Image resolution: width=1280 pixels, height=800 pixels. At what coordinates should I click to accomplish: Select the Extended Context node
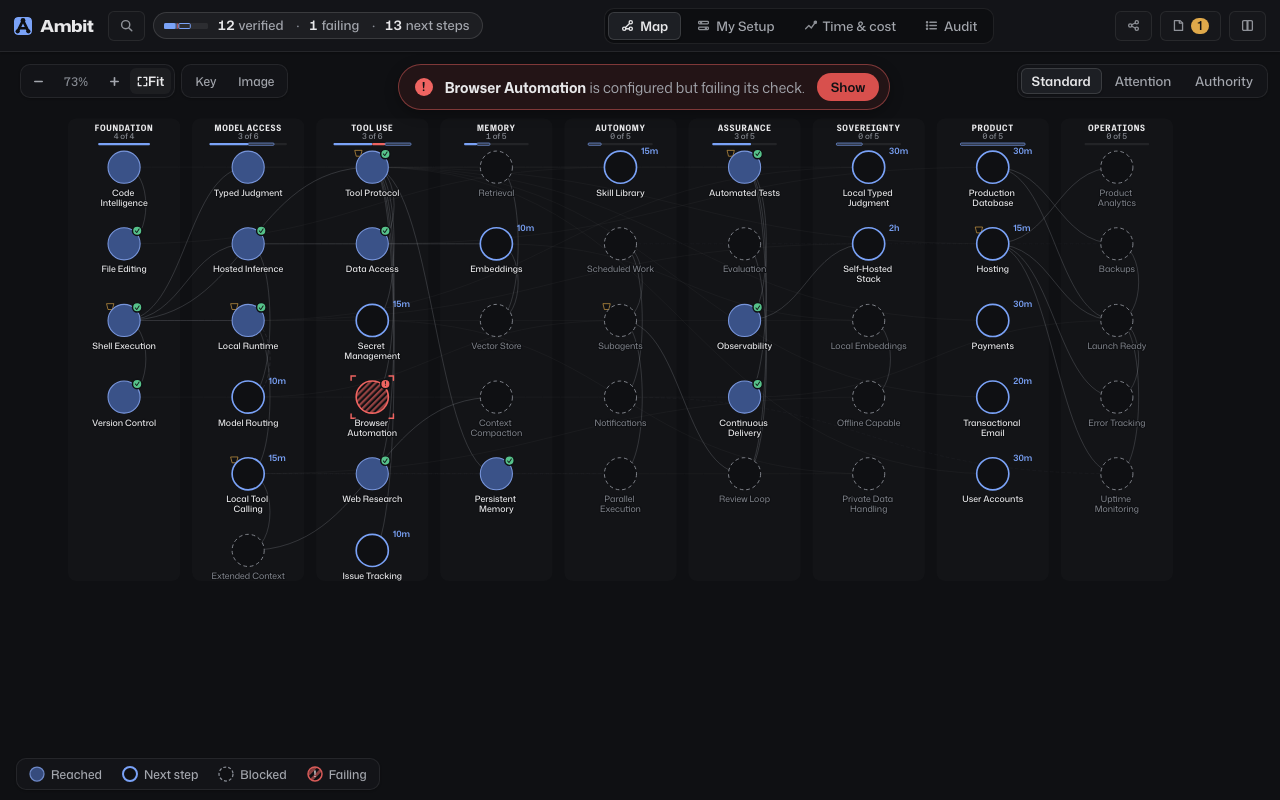(248, 550)
